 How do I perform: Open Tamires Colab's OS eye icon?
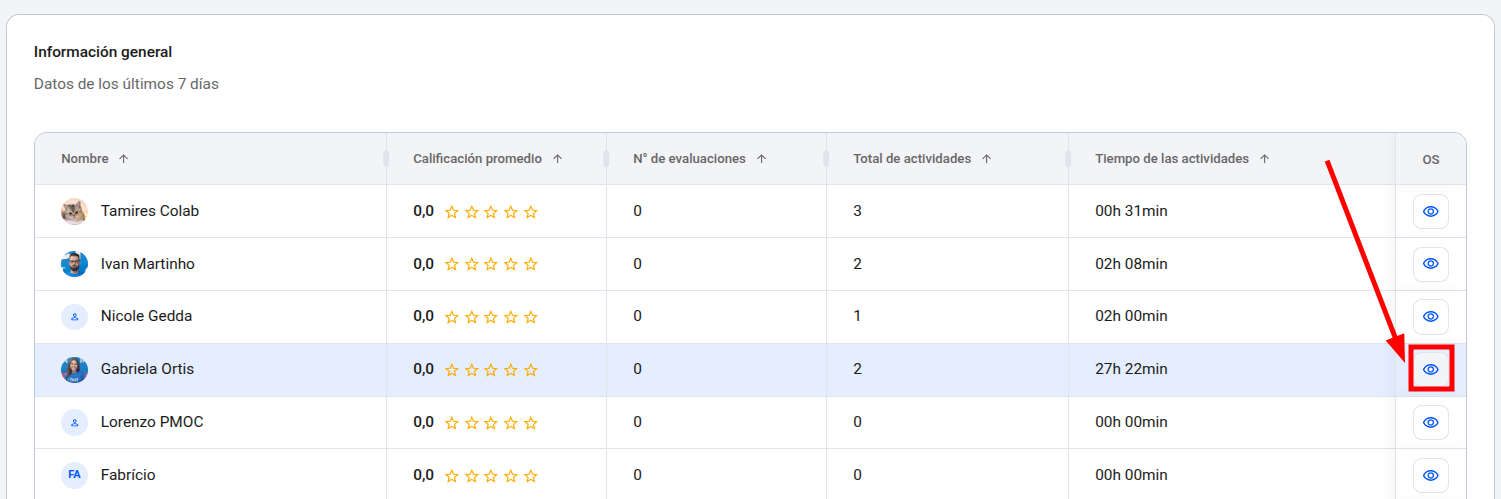pyautogui.click(x=1430, y=212)
